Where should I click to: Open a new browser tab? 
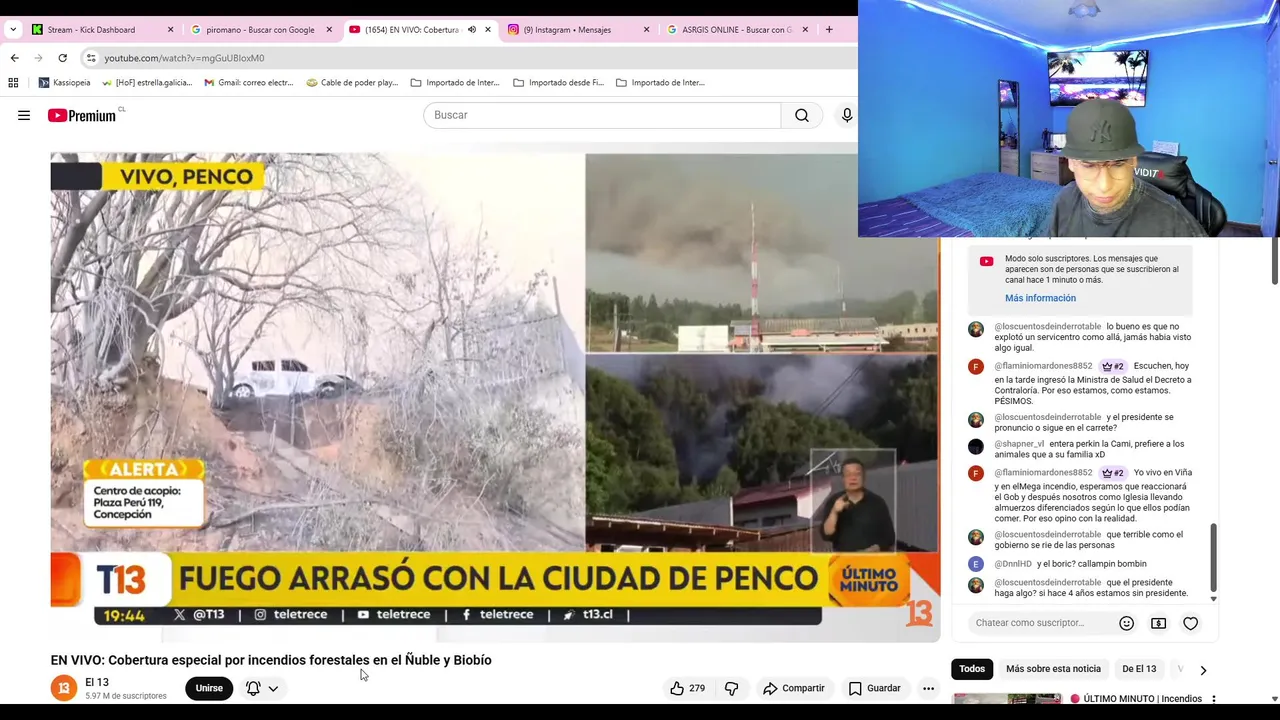[829, 30]
